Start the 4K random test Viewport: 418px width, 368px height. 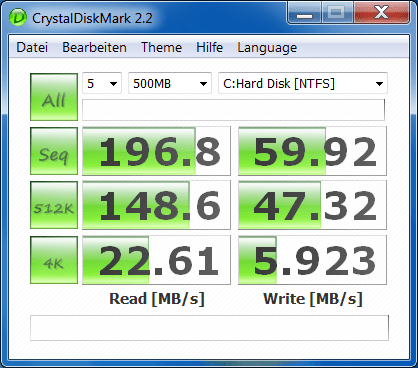(x=54, y=260)
